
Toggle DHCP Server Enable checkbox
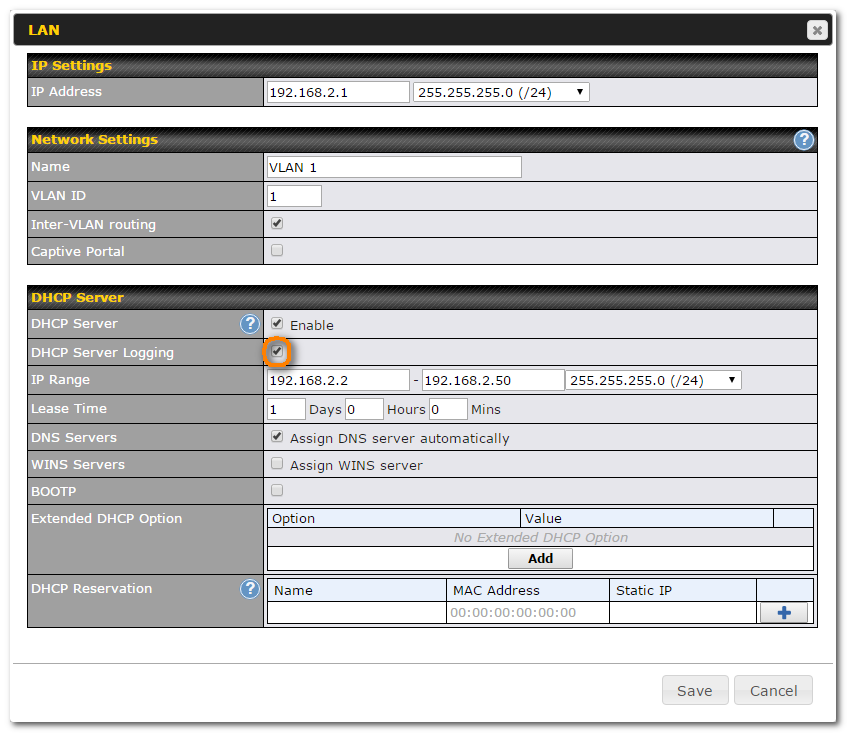click(277, 324)
